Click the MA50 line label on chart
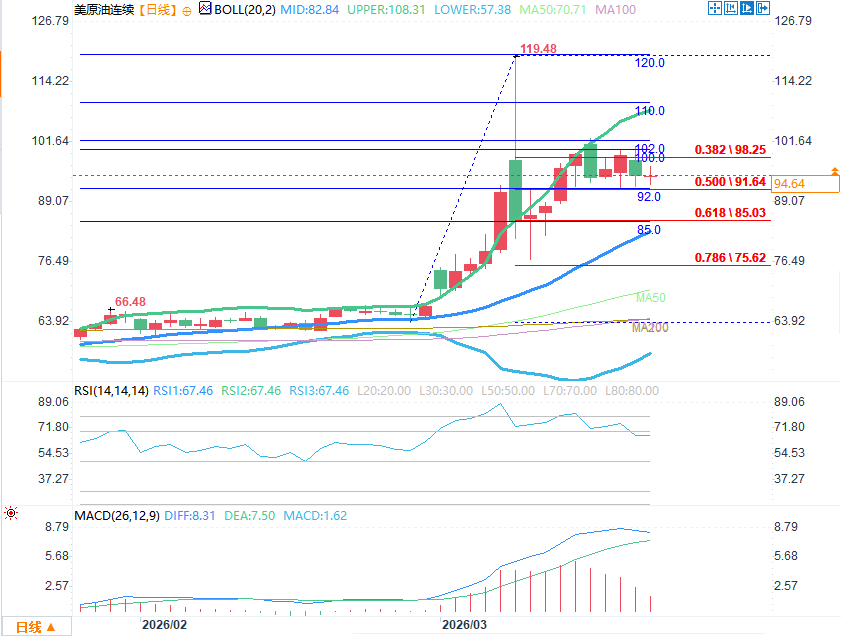This screenshot has width=841, height=636. click(651, 298)
